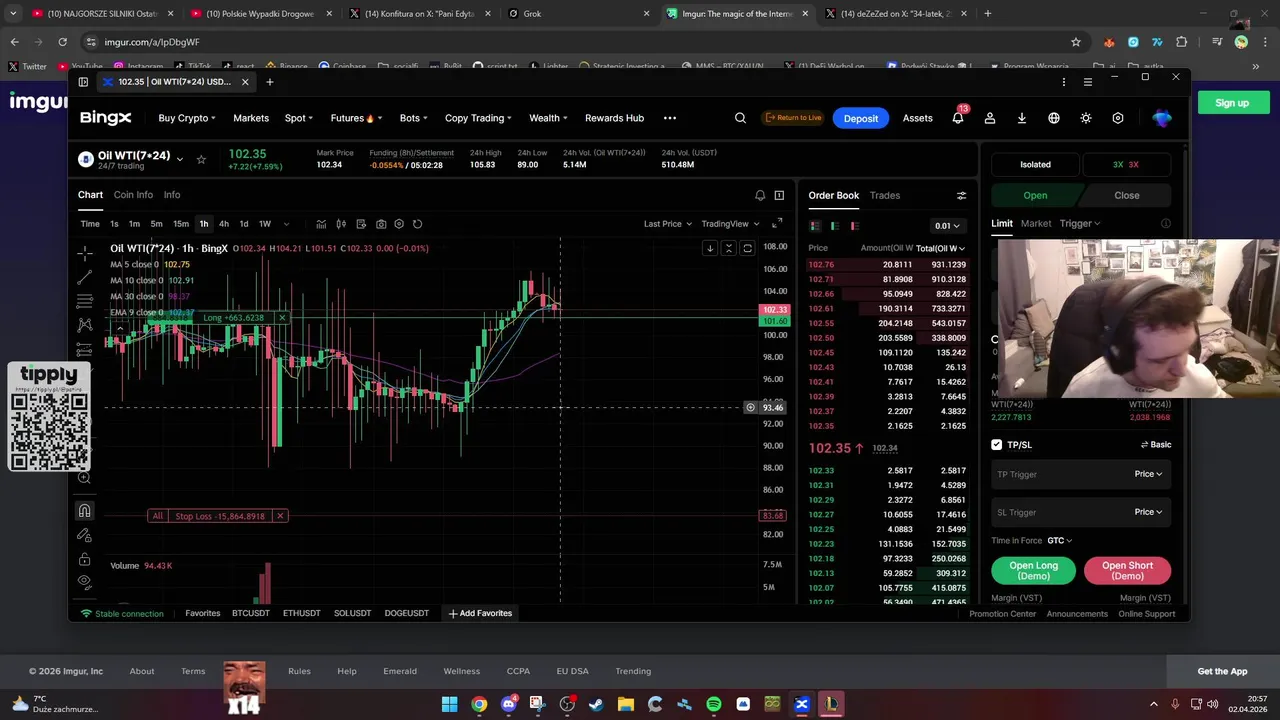Open Spotify in the Windows taskbar
This screenshot has height=720, width=1280.
pyautogui.click(x=714, y=704)
